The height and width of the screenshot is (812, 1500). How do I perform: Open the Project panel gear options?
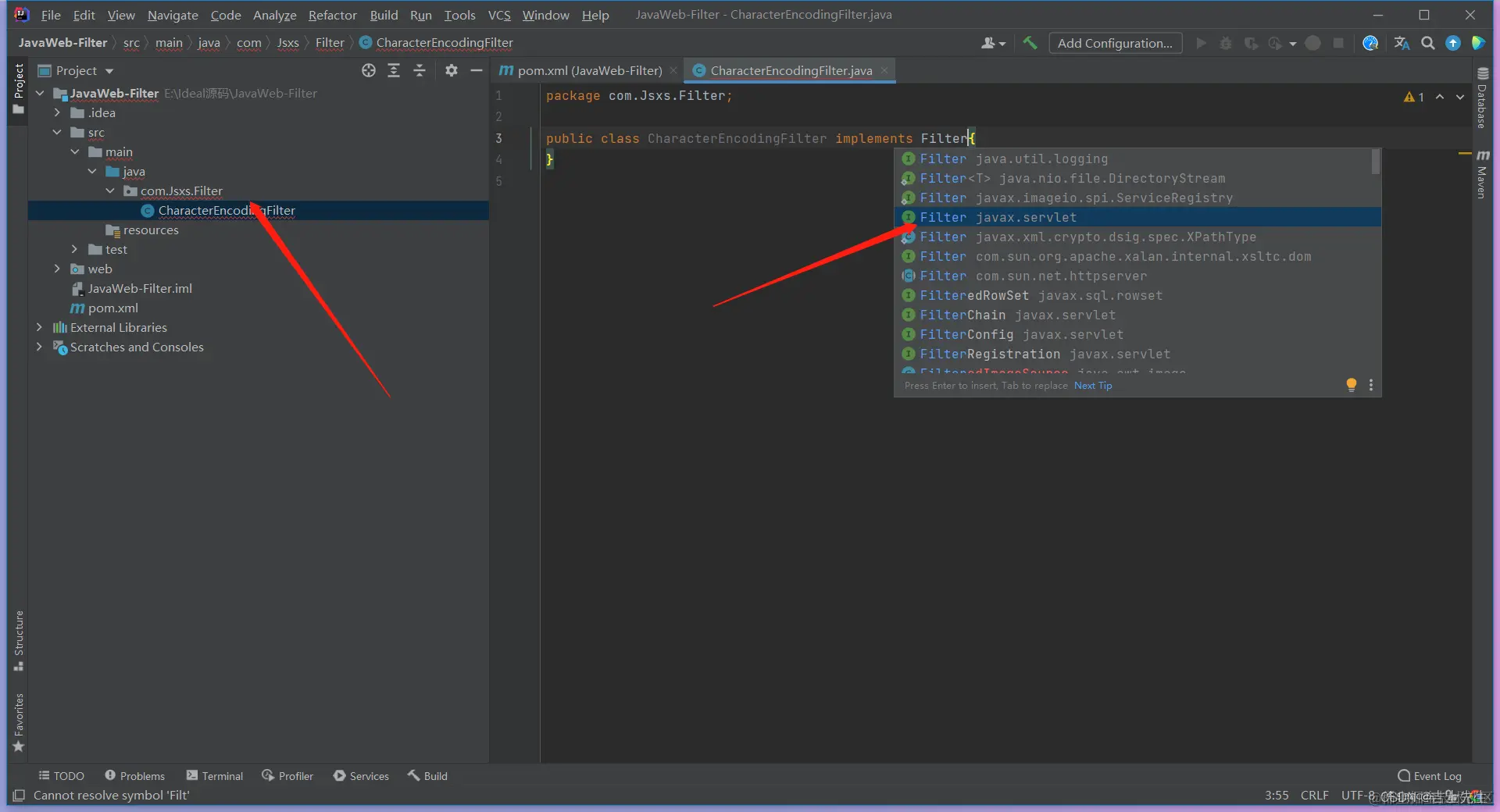pyautogui.click(x=451, y=70)
